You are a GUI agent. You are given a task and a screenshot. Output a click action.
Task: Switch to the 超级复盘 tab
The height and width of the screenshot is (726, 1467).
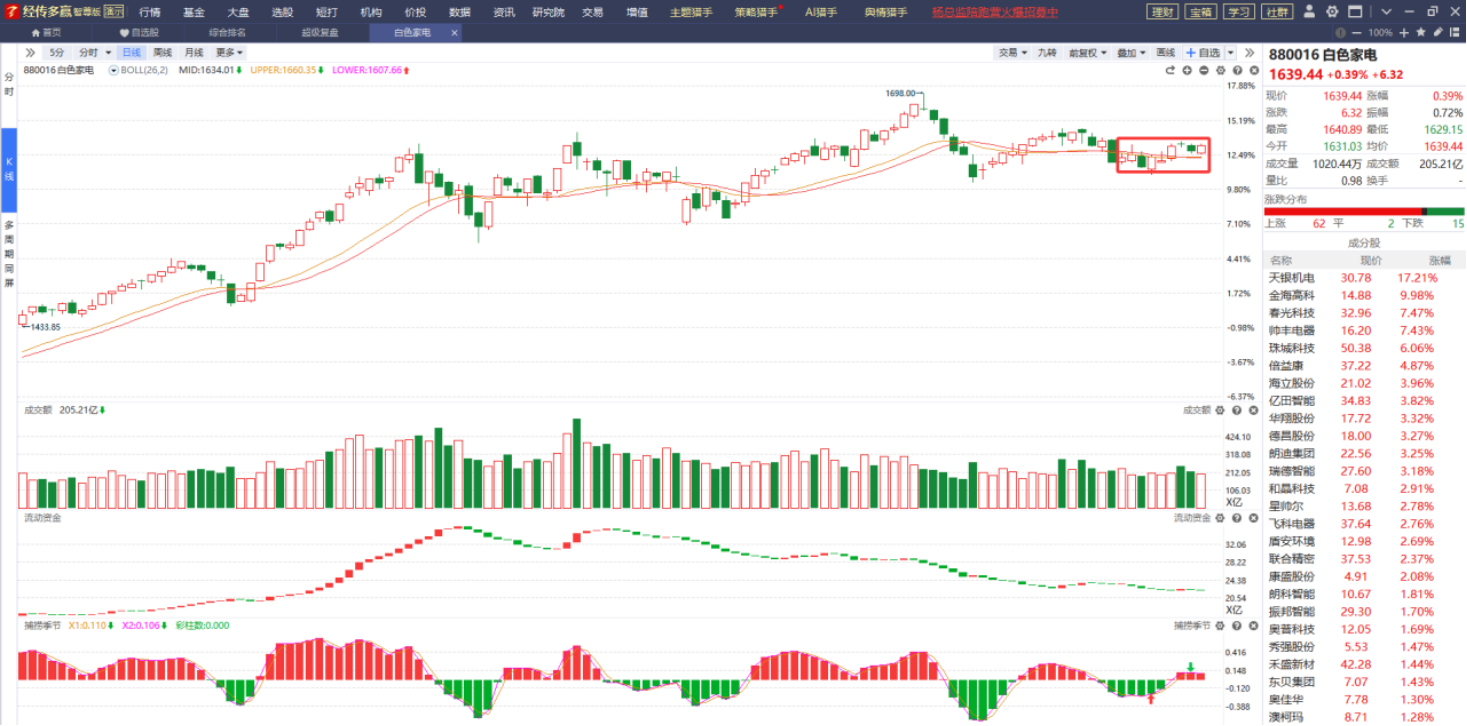pyautogui.click(x=320, y=33)
